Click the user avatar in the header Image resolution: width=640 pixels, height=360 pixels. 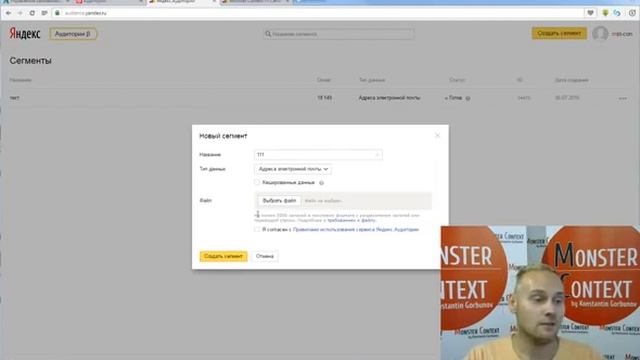(x=600, y=34)
